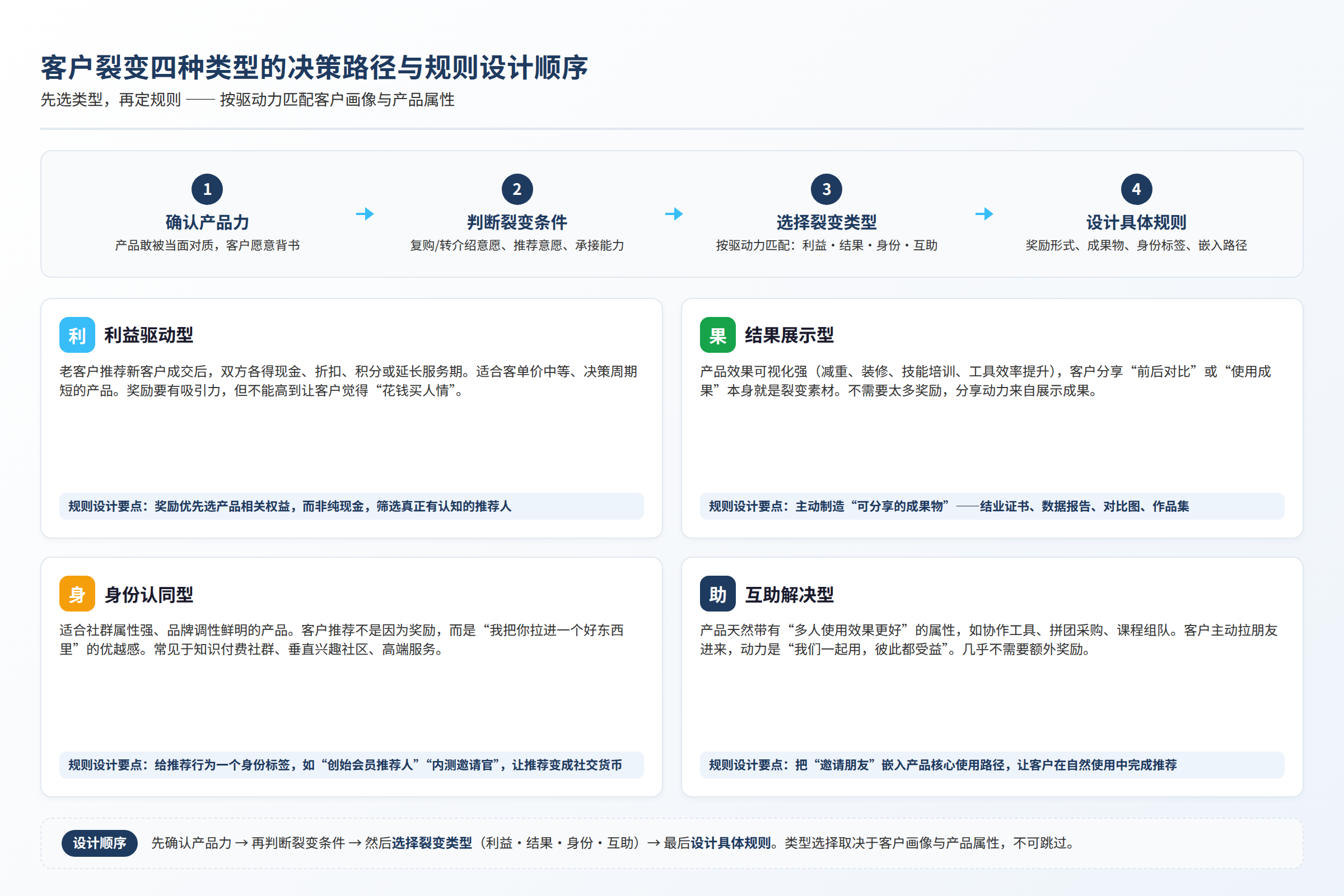Click the blue 利 icon badge
Image resolution: width=1344 pixels, height=896 pixels.
coord(77,335)
